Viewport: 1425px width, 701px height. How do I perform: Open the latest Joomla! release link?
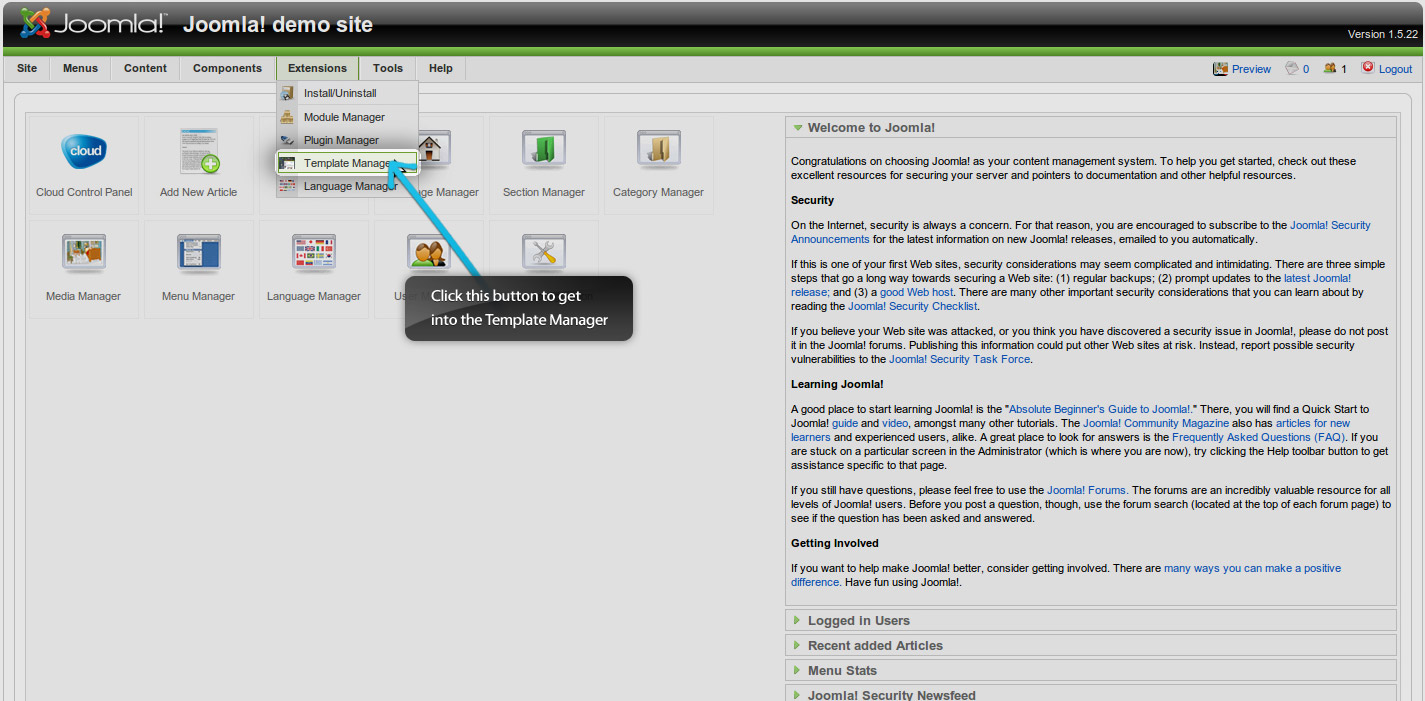1071,285
